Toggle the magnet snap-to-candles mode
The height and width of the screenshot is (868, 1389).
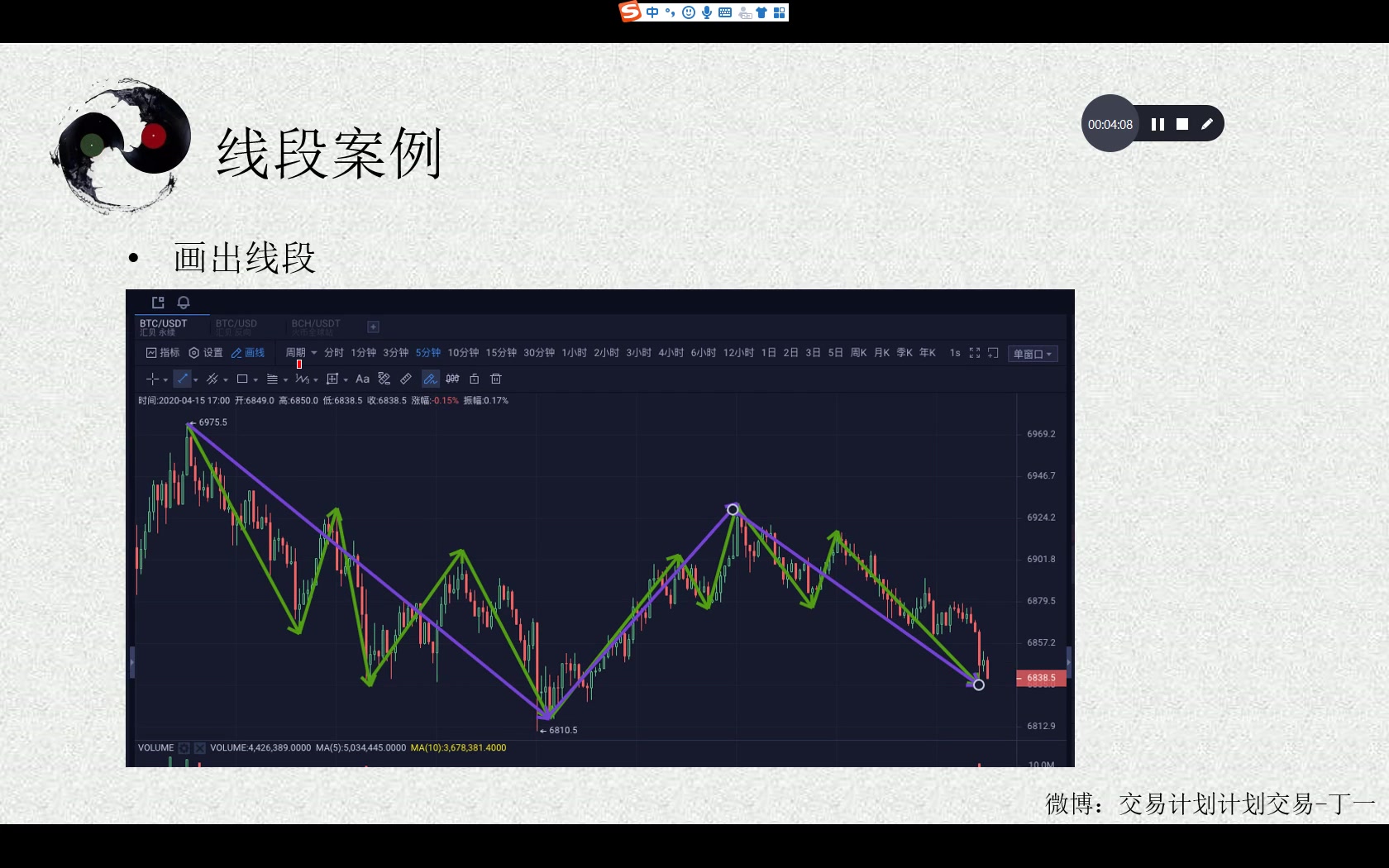[x=452, y=379]
